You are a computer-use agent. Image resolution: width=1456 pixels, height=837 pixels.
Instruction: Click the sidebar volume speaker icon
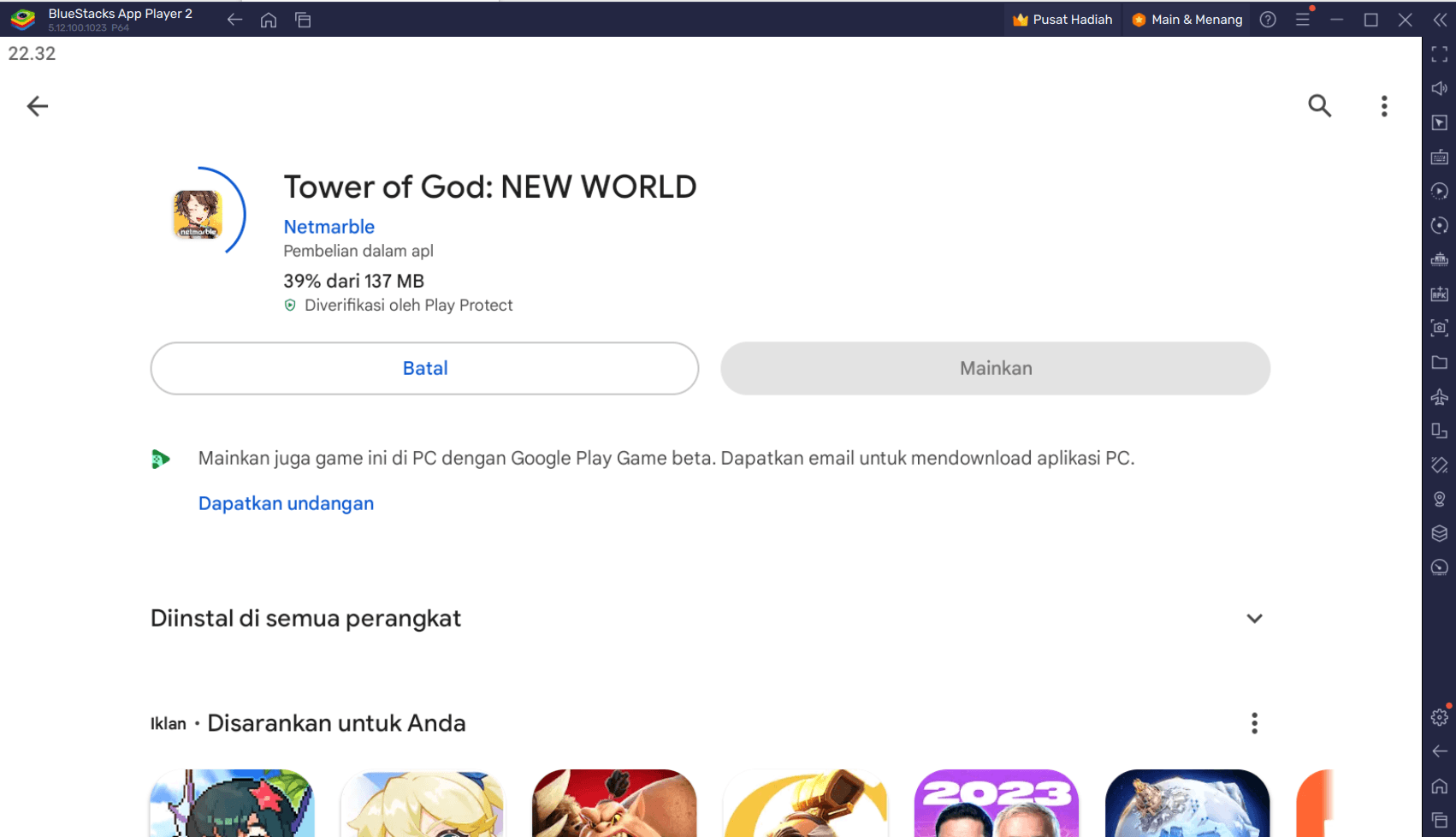coord(1440,88)
